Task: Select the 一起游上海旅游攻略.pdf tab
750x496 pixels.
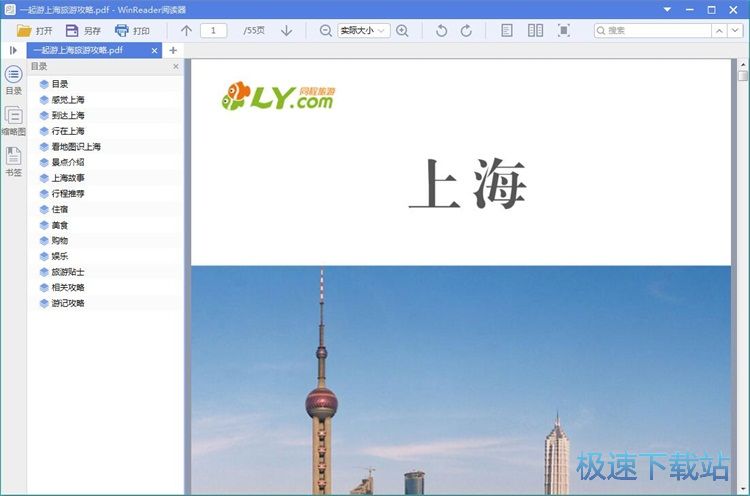Action: tap(94, 50)
